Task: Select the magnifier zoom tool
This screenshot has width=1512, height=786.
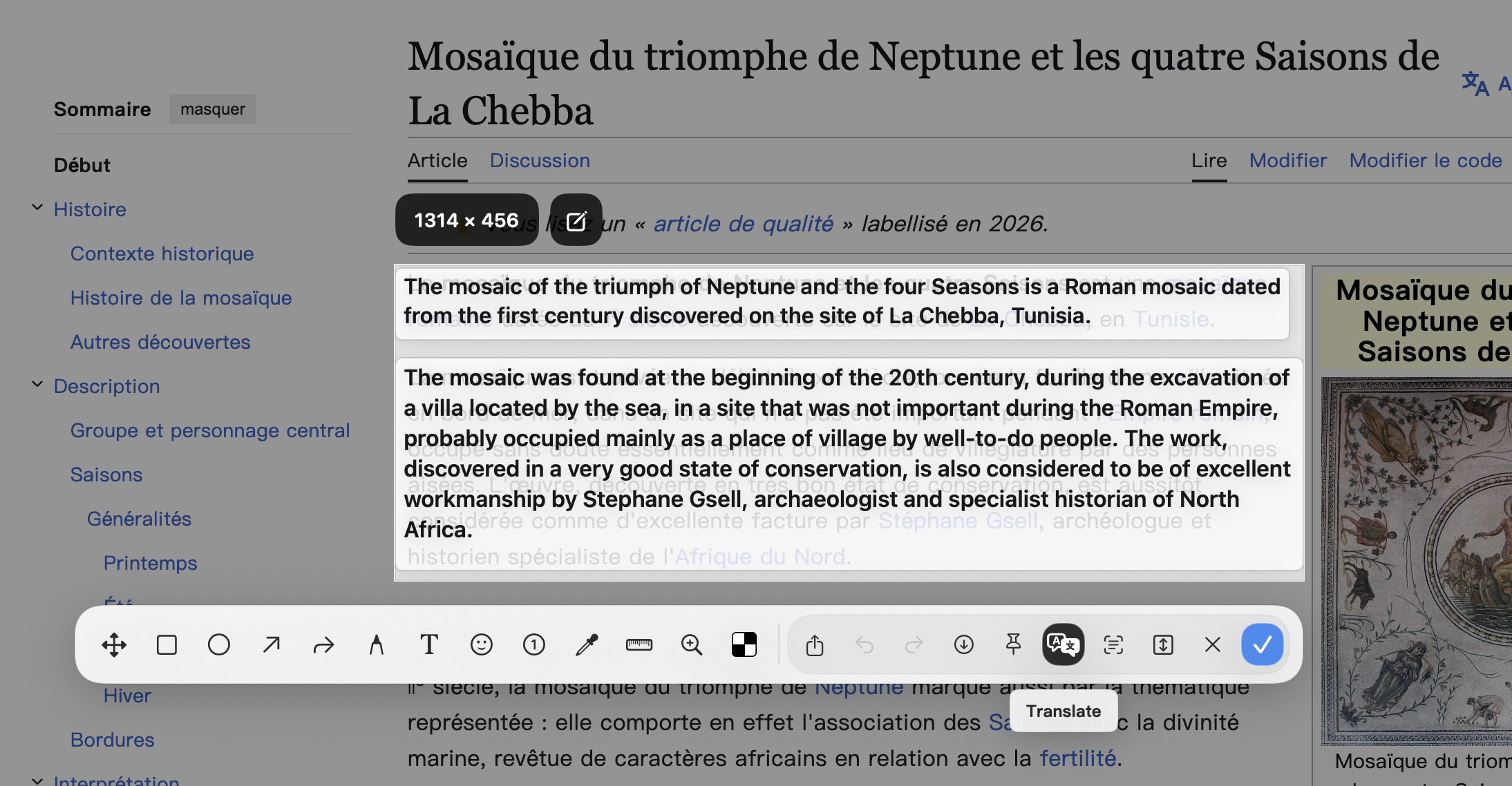Action: click(x=692, y=645)
